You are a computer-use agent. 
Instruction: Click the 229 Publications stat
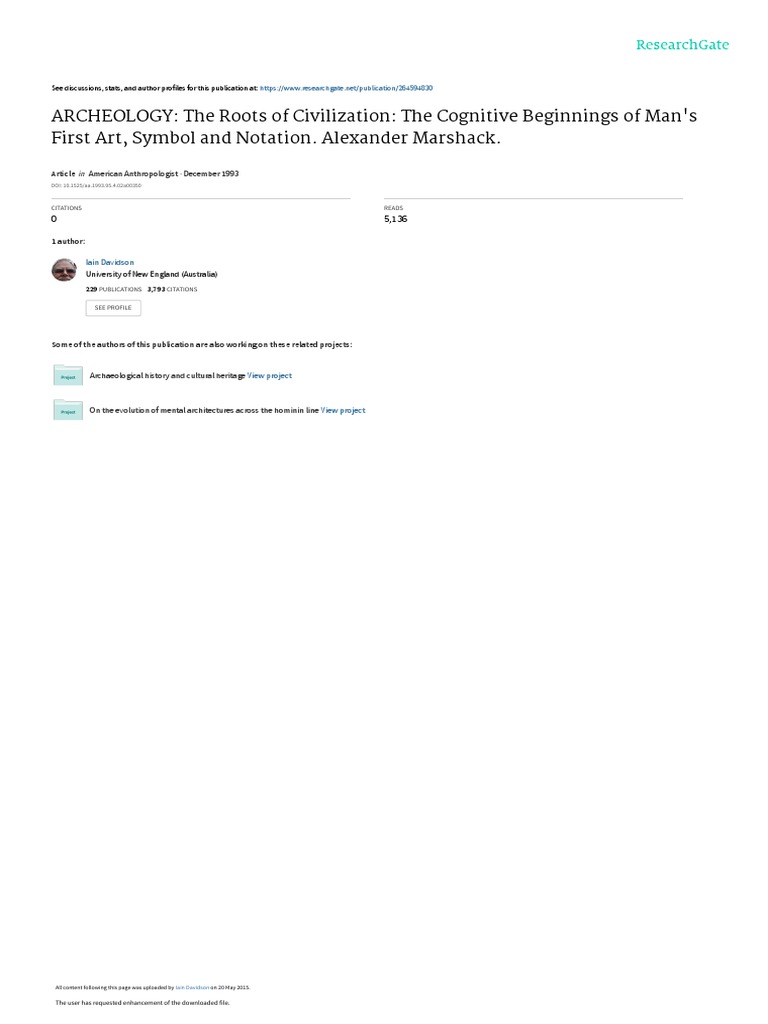click(x=114, y=289)
